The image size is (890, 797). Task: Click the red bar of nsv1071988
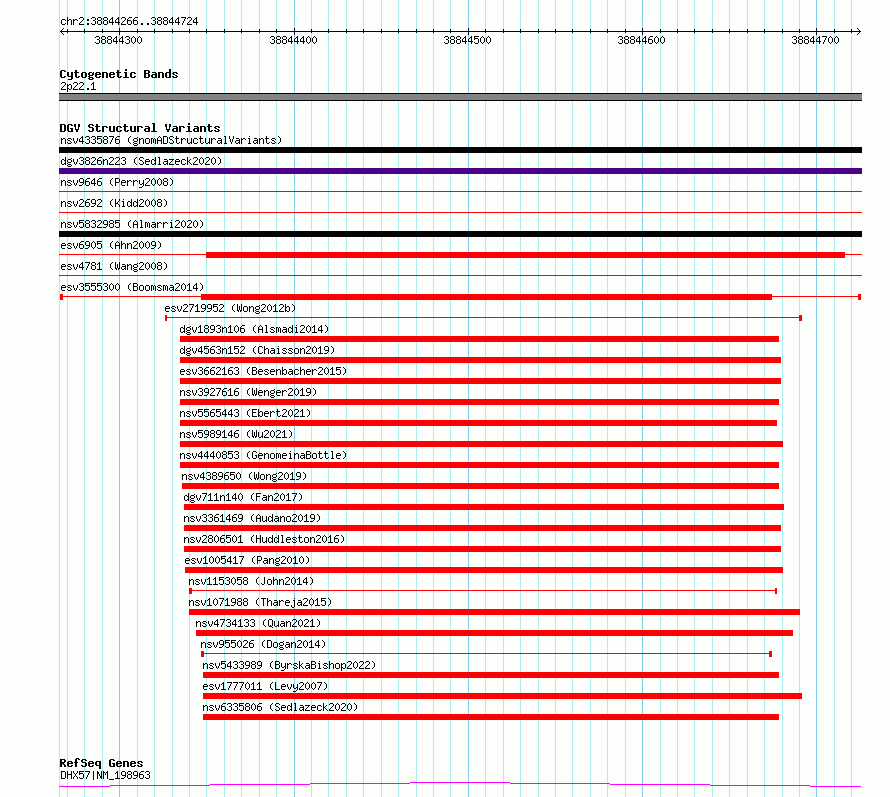coord(494,612)
